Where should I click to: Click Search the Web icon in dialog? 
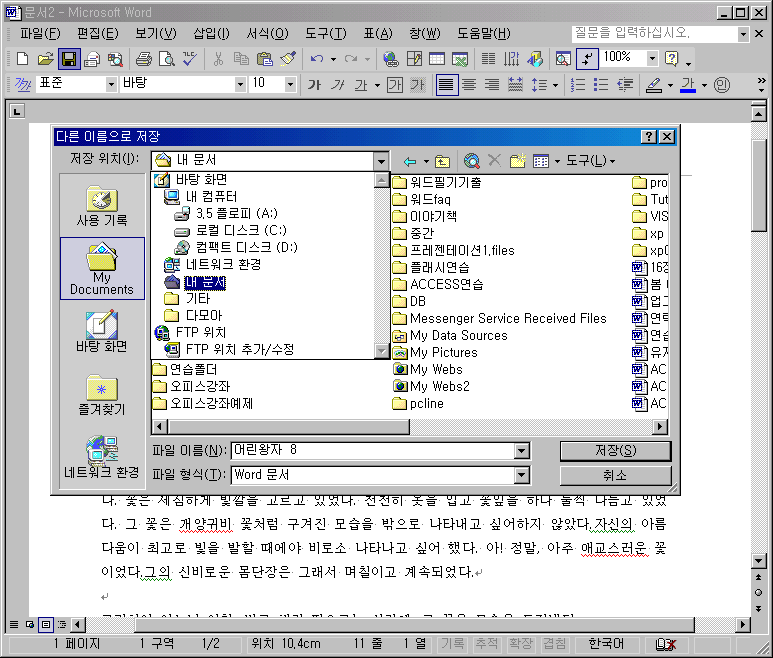coord(472,161)
